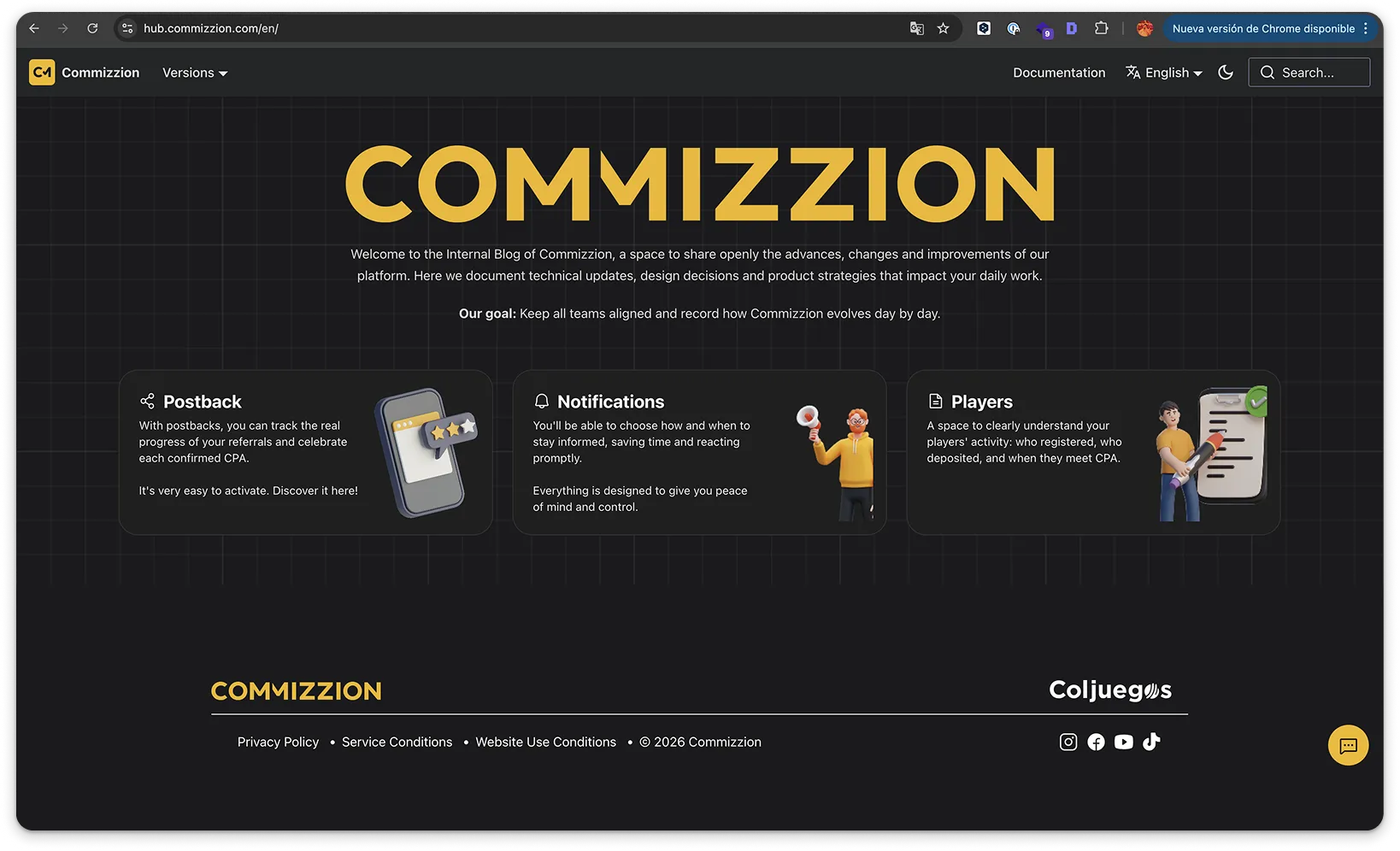
Task: Click the megaphone character illustration
Action: click(836, 462)
